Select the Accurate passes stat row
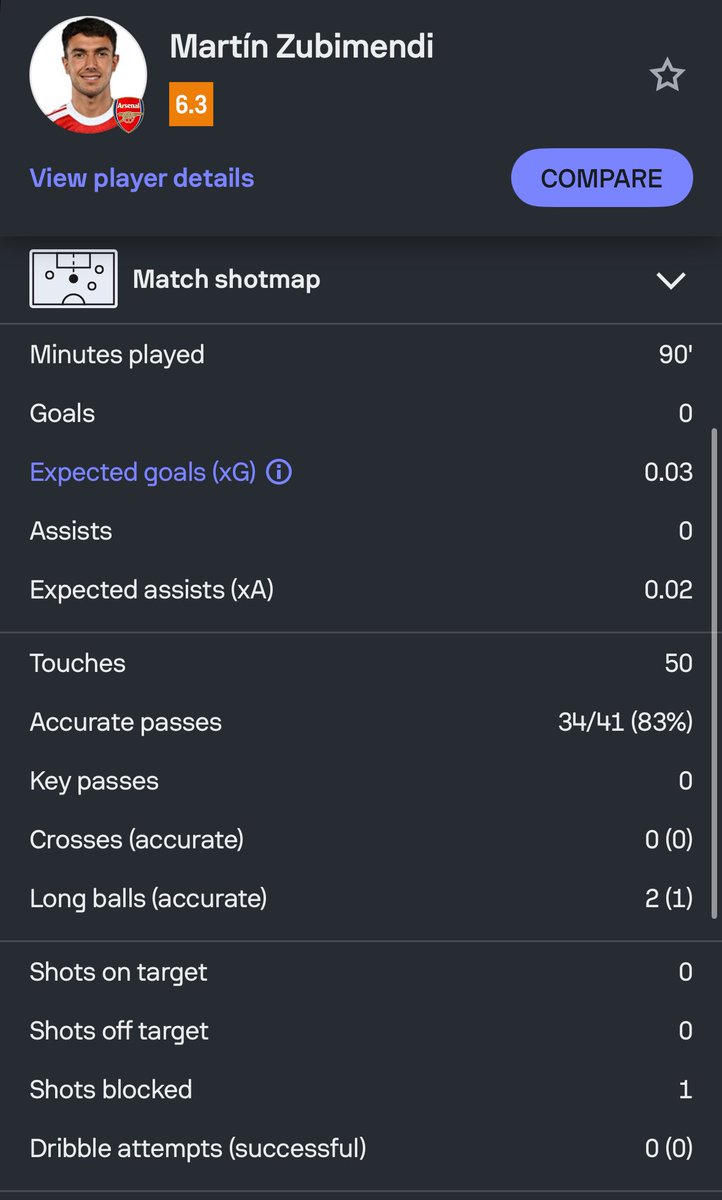 [361, 722]
